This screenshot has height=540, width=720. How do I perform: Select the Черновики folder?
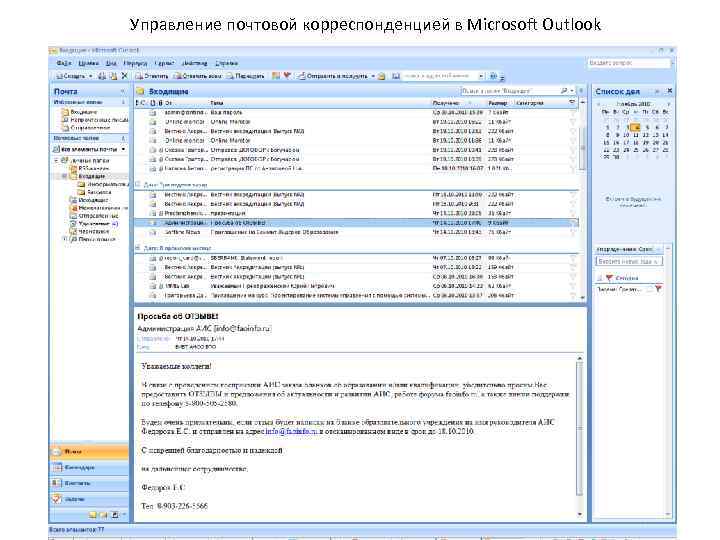point(90,231)
